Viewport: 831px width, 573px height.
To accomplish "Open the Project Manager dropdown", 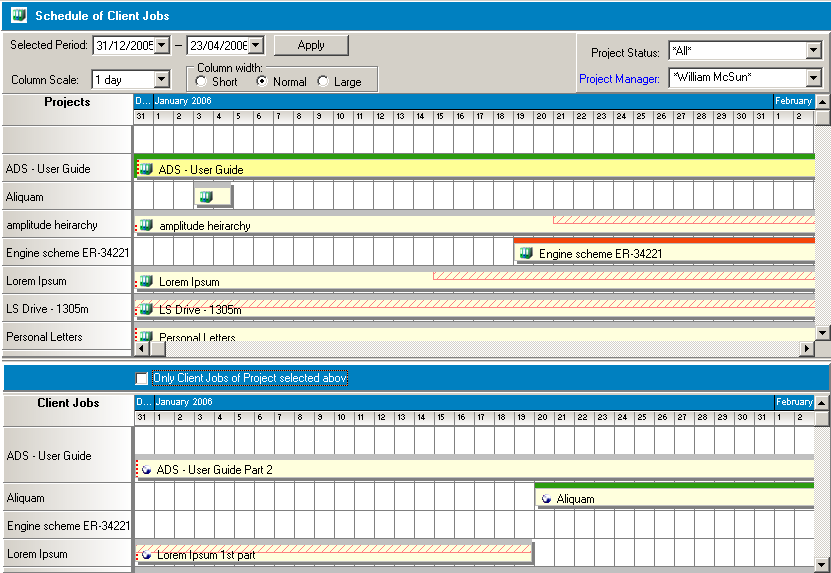I will click(814, 78).
